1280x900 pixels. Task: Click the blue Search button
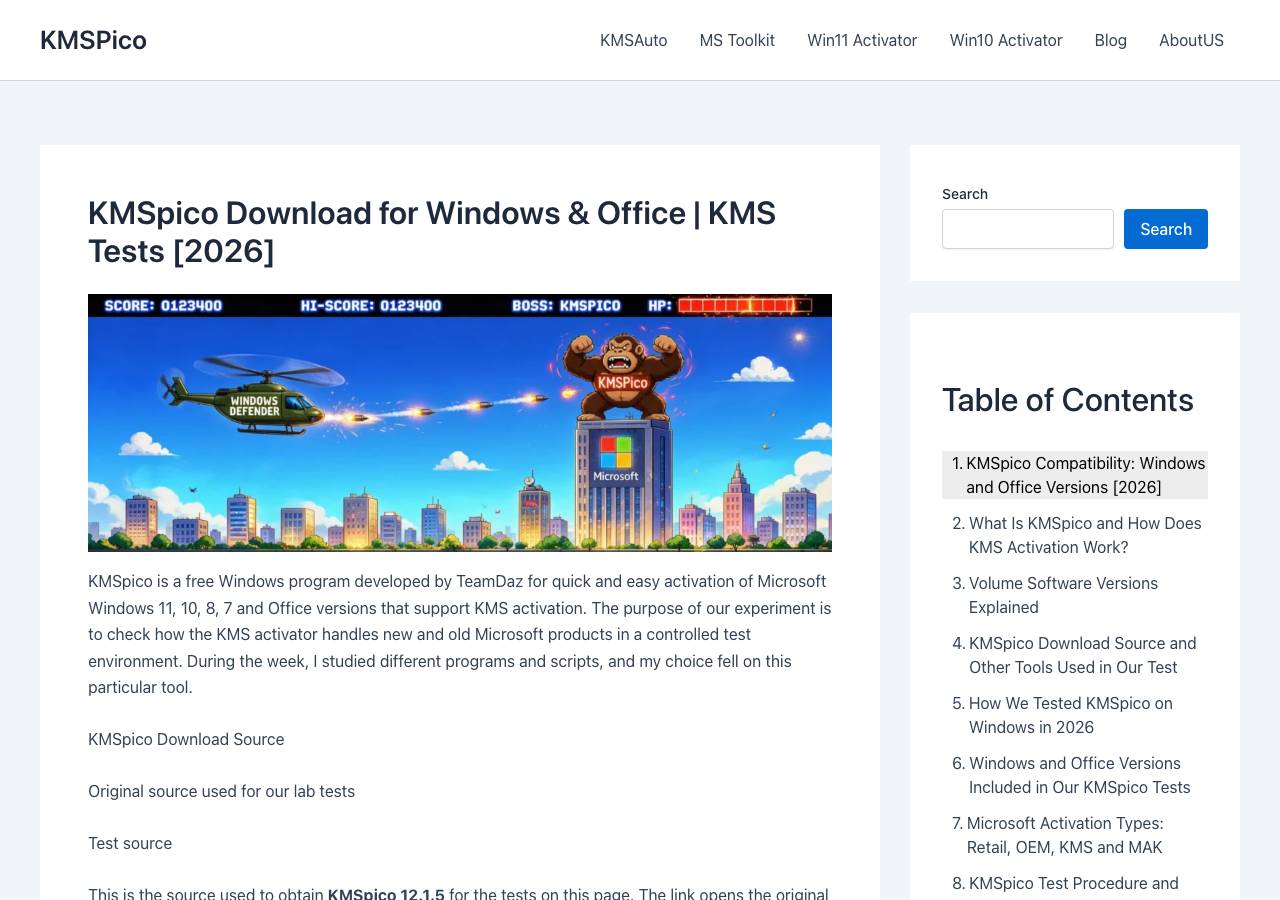[x=1166, y=229]
